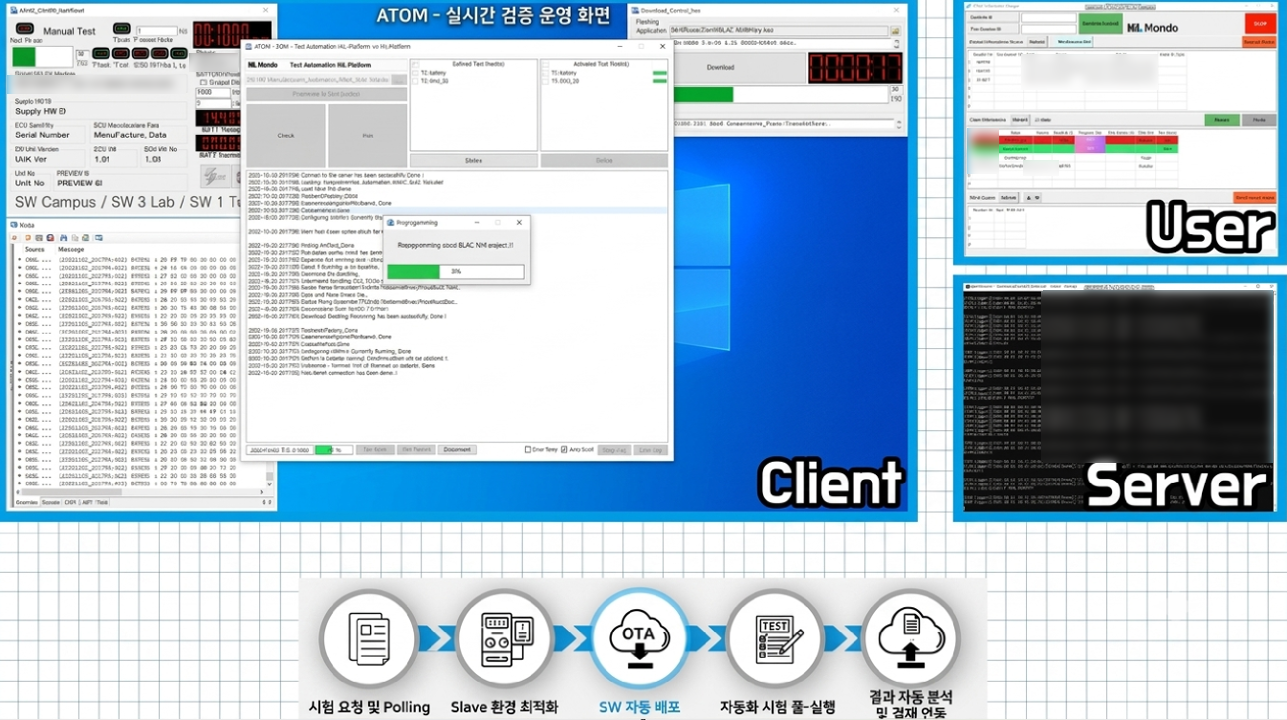This screenshot has width=1287, height=720.
Task: Click the gray button beside the green status button
Action: (1259, 120)
